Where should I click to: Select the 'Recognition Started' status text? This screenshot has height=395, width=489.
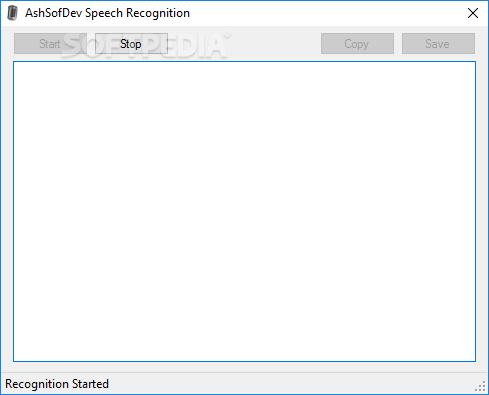(x=57, y=384)
